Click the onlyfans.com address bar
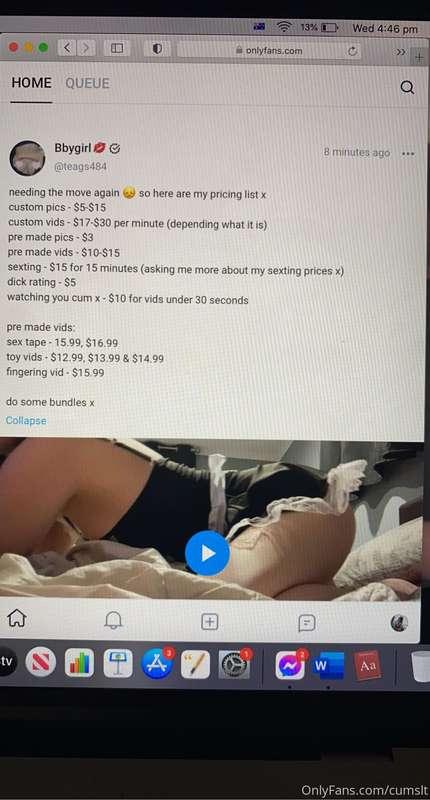Viewport: 430px width, 800px height. click(269, 51)
